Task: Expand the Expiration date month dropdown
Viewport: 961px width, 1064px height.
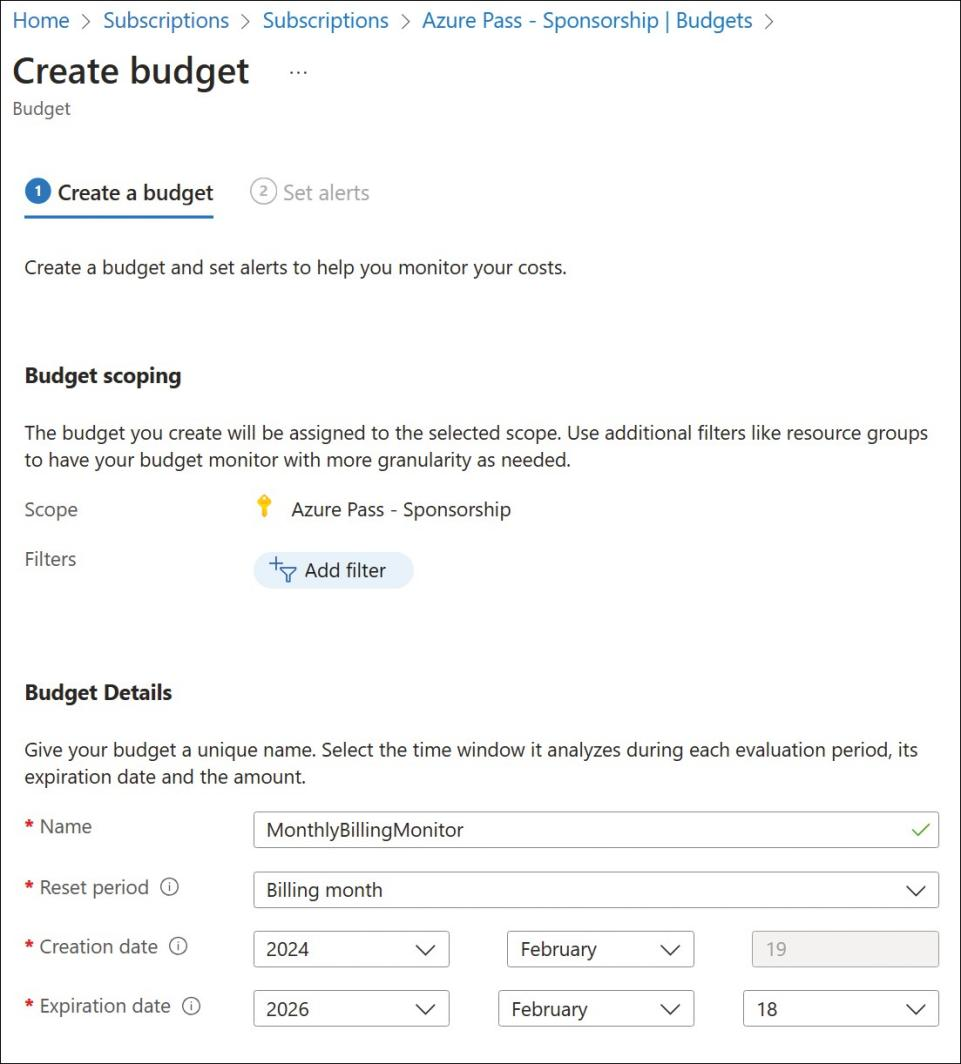Action: coord(596,1008)
